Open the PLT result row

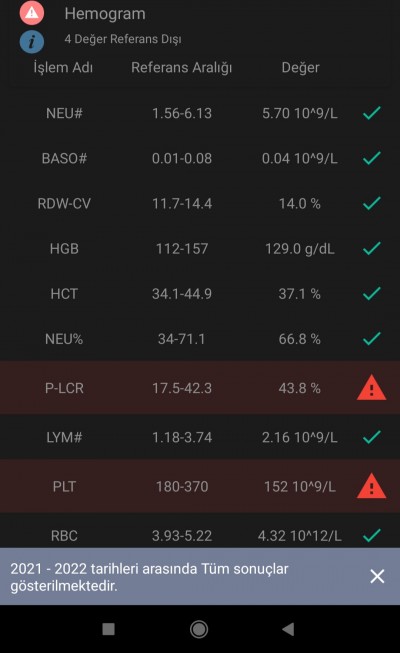[x=200, y=486]
